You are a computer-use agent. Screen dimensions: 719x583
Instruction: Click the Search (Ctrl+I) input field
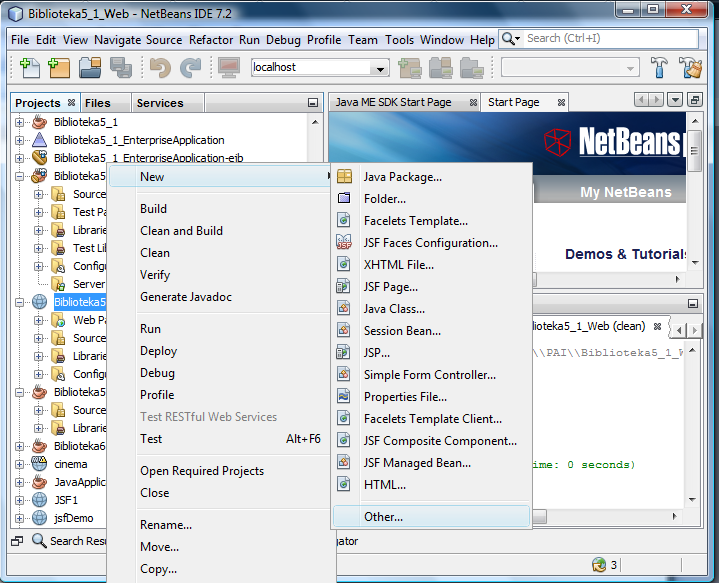(611, 39)
